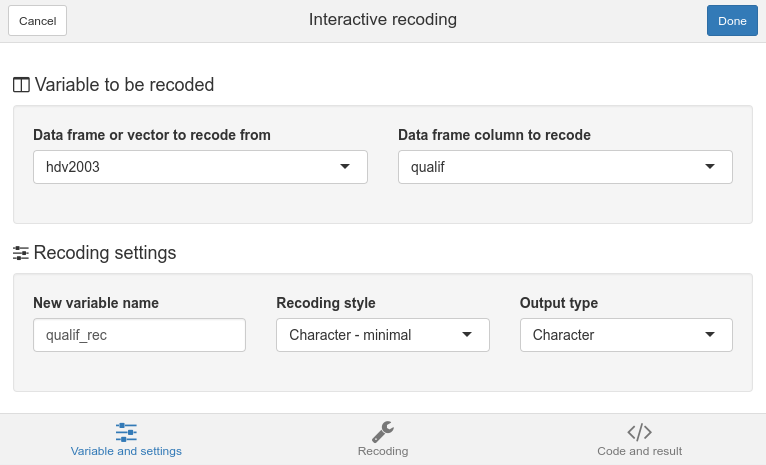The height and width of the screenshot is (465, 766).
Task: Click the wrench icon for Recoding
Action: tap(383, 432)
